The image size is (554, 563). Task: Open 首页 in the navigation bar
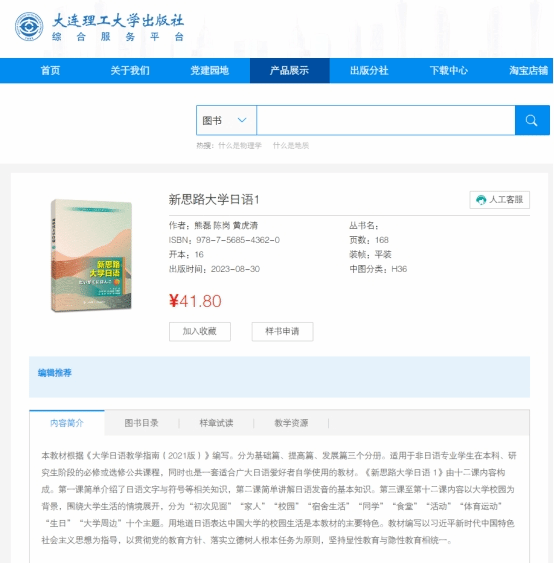point(50,70)
